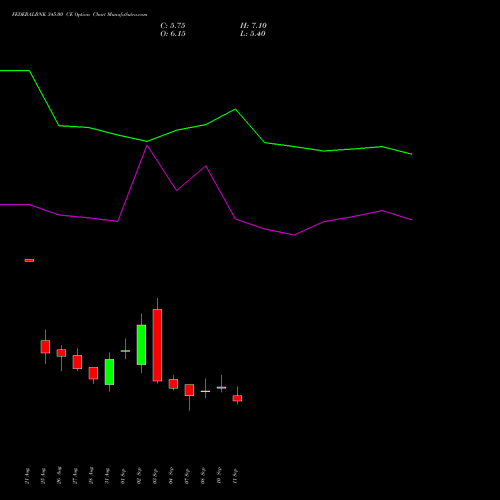
Task: Click the high value H: 7.10
Action: (253, 26)
